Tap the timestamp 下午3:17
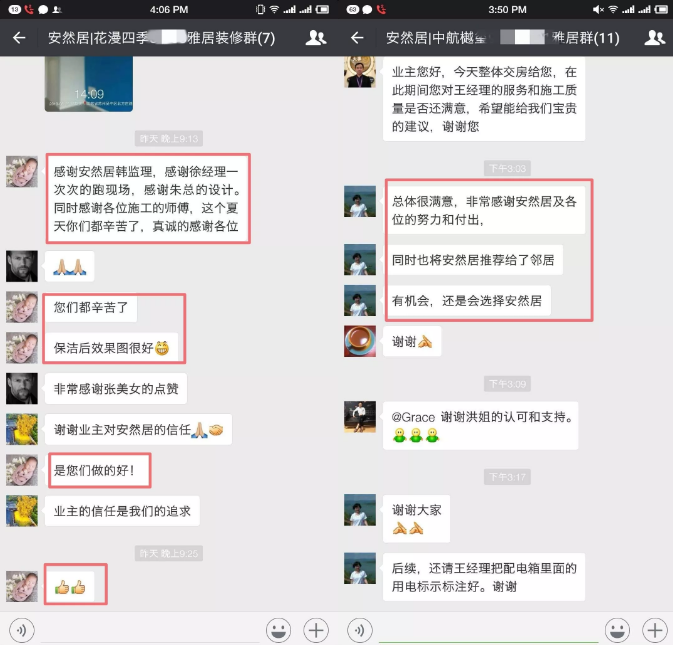Viewport: 673px width, 645px height. coord(507,477)
